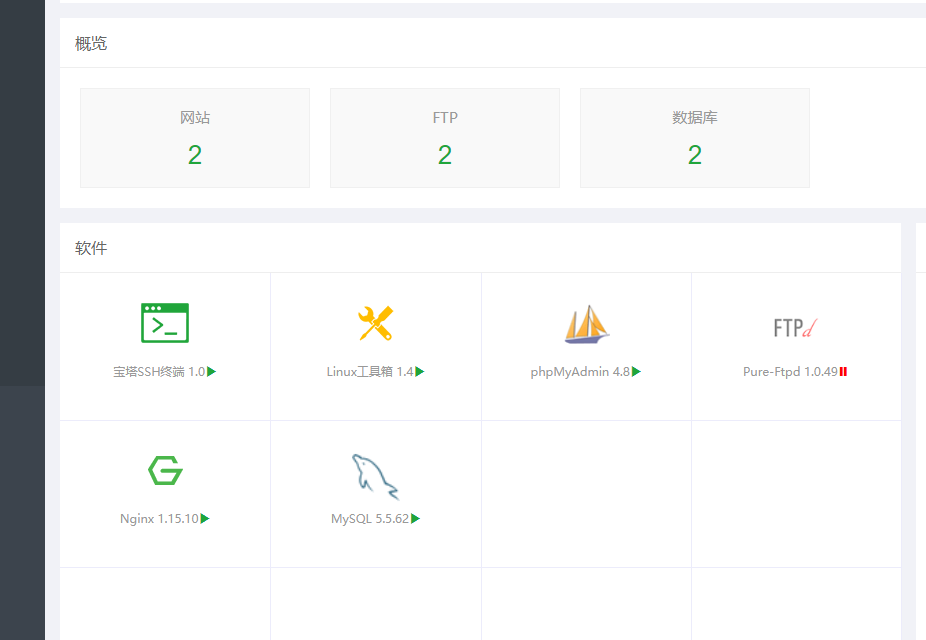Click the Nginx 1.15.10 label

point(159,519)
